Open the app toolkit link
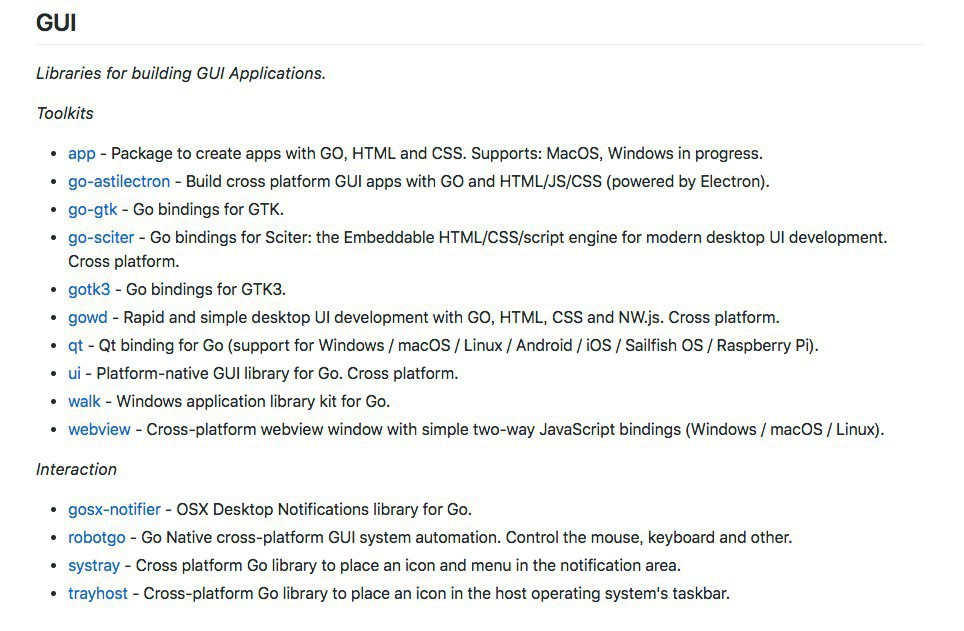Viewport: 964px width, 631px height. pos(82,153)
